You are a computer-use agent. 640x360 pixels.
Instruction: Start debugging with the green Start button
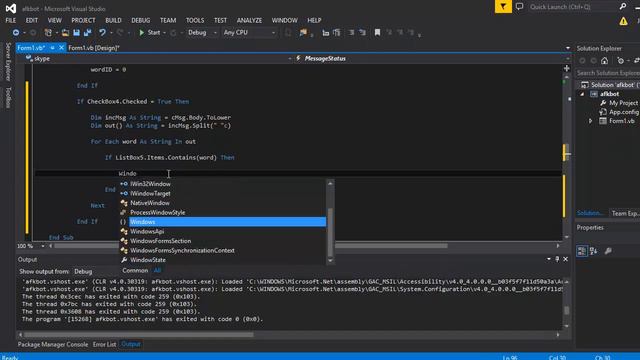[149, 32]
